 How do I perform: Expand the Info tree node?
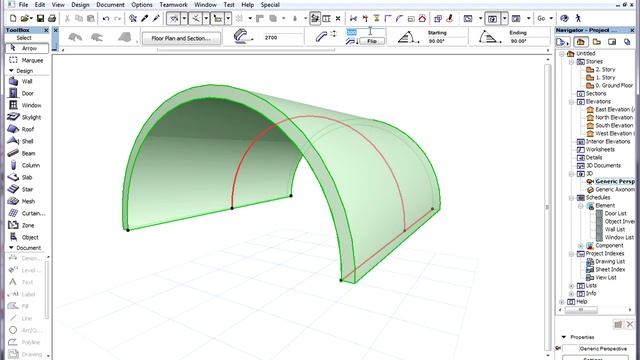pyautogui.click(x=572, y=293)
